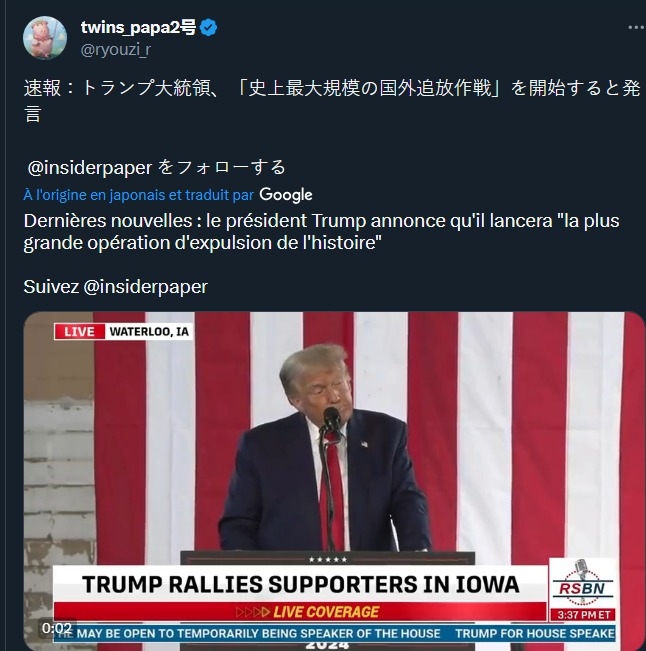Click the 0:02 video time indicator
This screenshot has width=646, height=651.
click(57, 627)
